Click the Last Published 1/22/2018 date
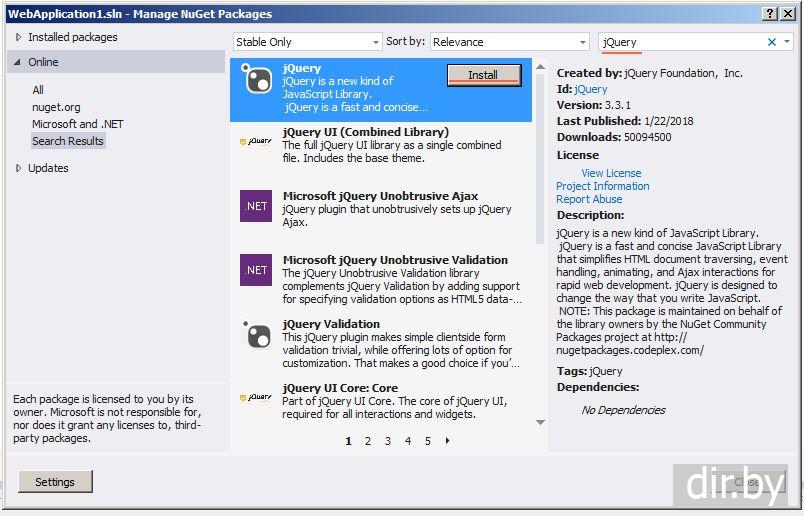The image size is (804, 516). click(x=669, y=121)
